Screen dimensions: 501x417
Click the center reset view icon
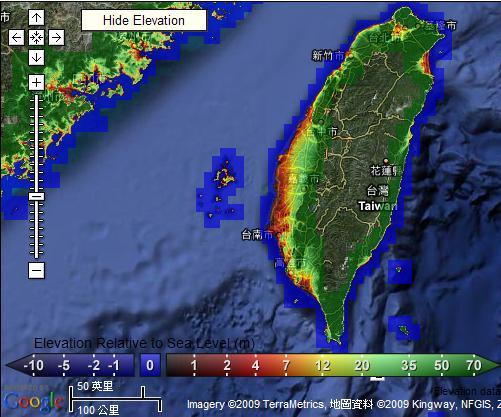tap(36, 37)
